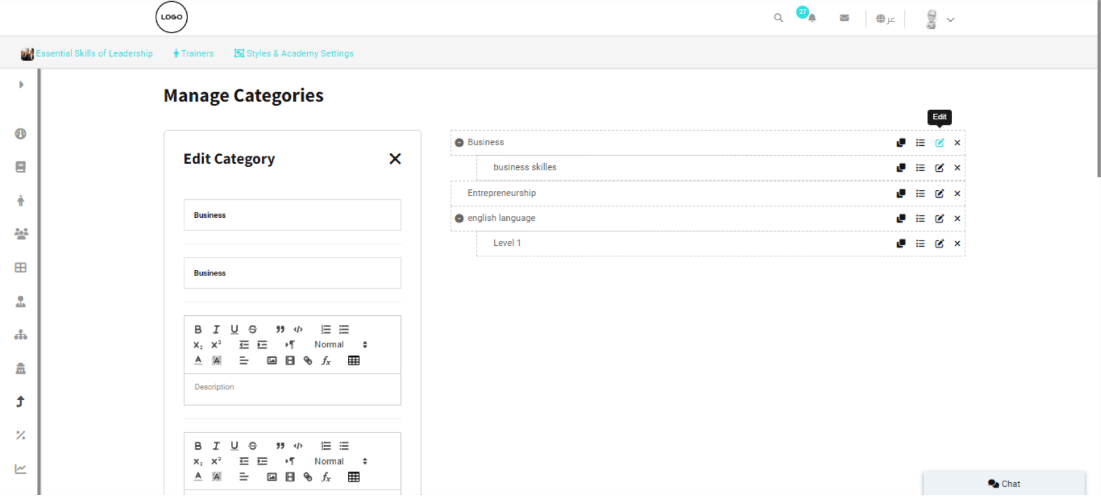The width and height of the screenshot is (1101, 498).
Task: Open the book icon in left sidebar
Action: point(20,167)
